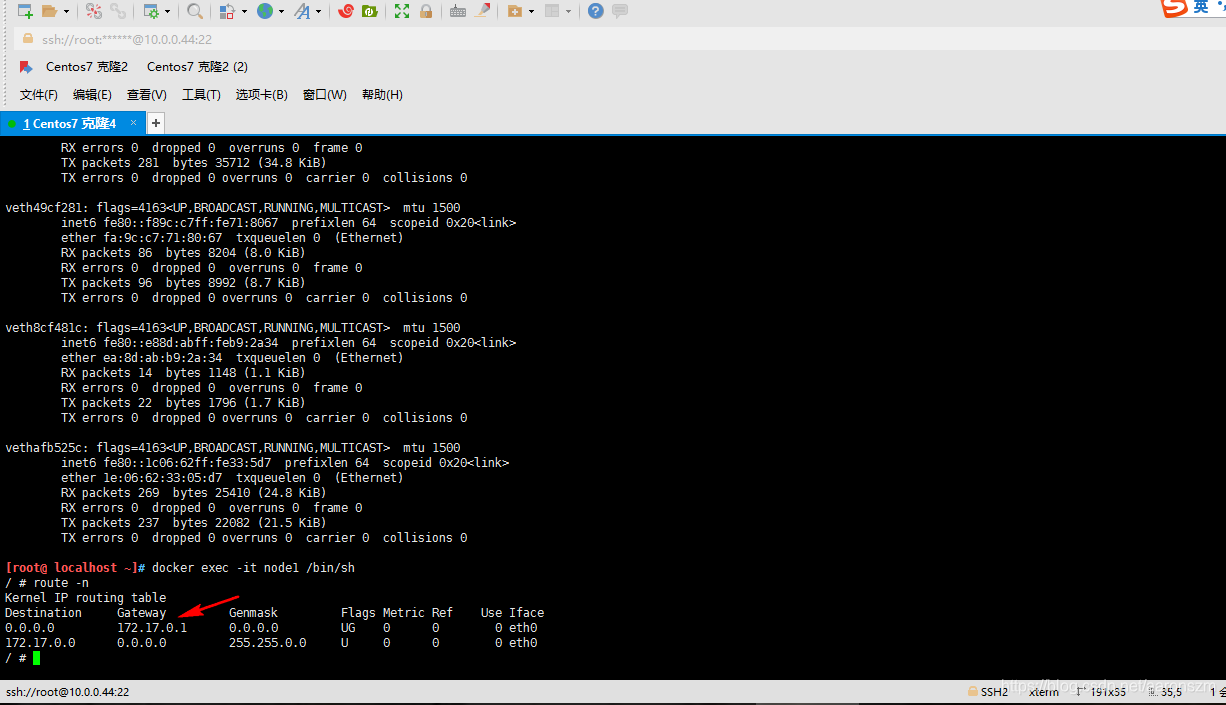The image size is (1226, 705).
Task: Open session Properties gear icon
Action: (151, 11)
